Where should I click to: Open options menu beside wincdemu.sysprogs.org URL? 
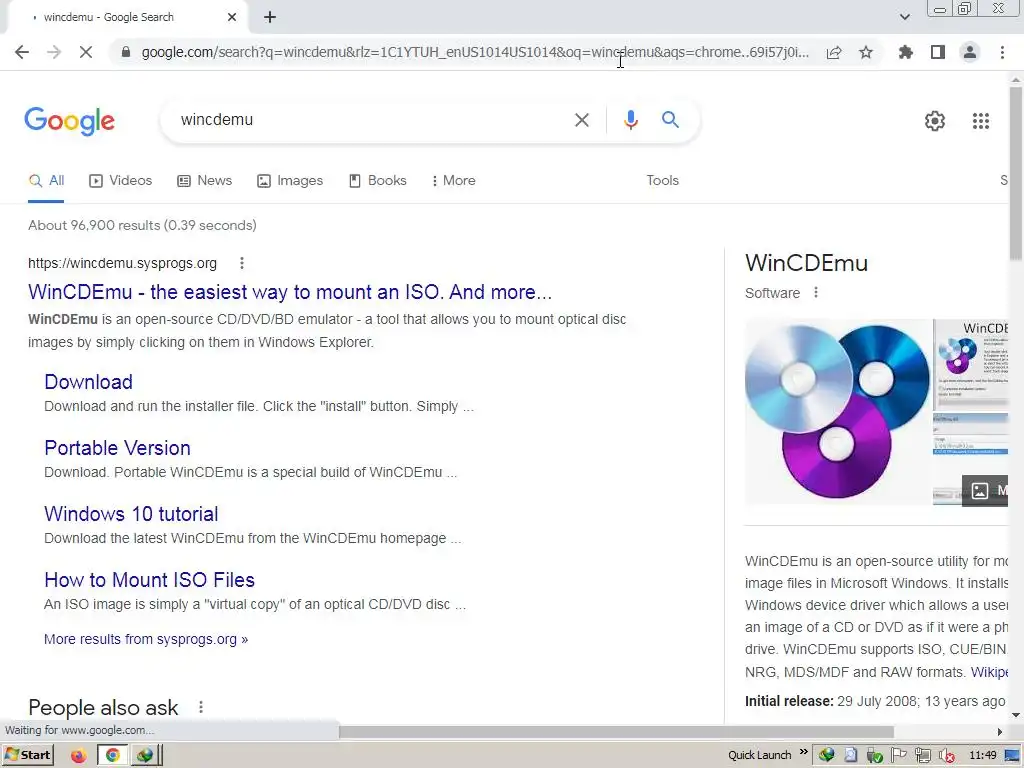[x=242, y=263]
